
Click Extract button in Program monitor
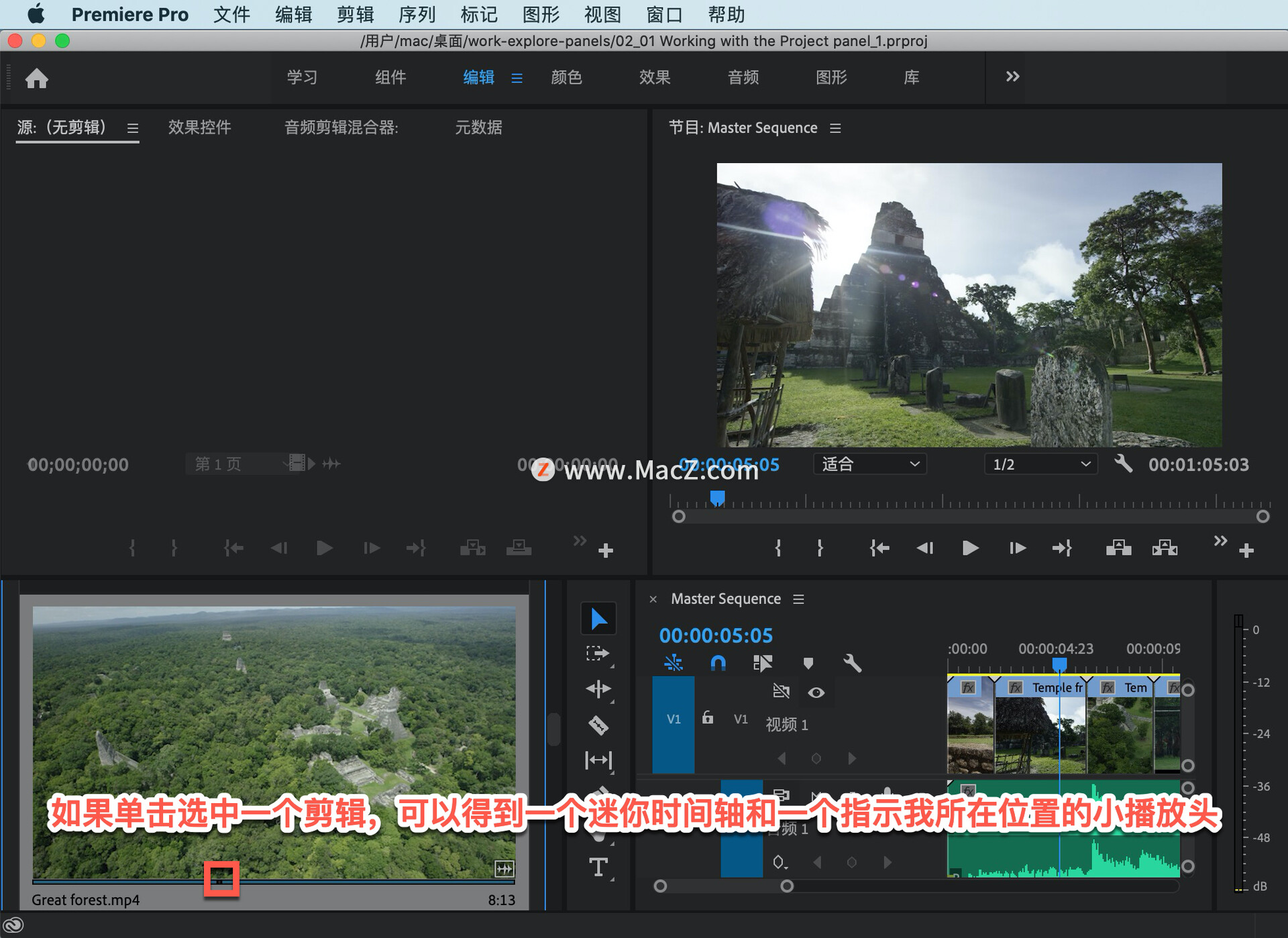(x=1165, y=548)
